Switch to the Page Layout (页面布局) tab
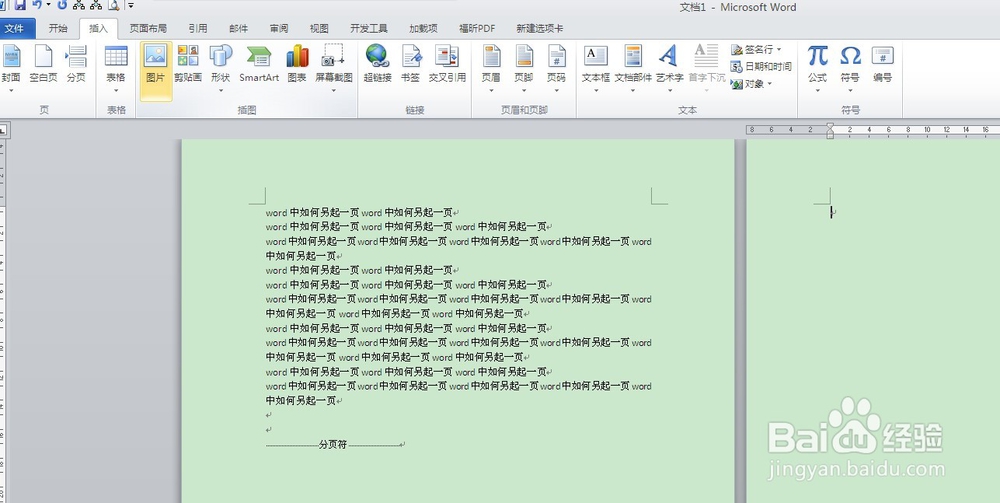Screen dimensions: 1000x503 (x=148, y=28)
